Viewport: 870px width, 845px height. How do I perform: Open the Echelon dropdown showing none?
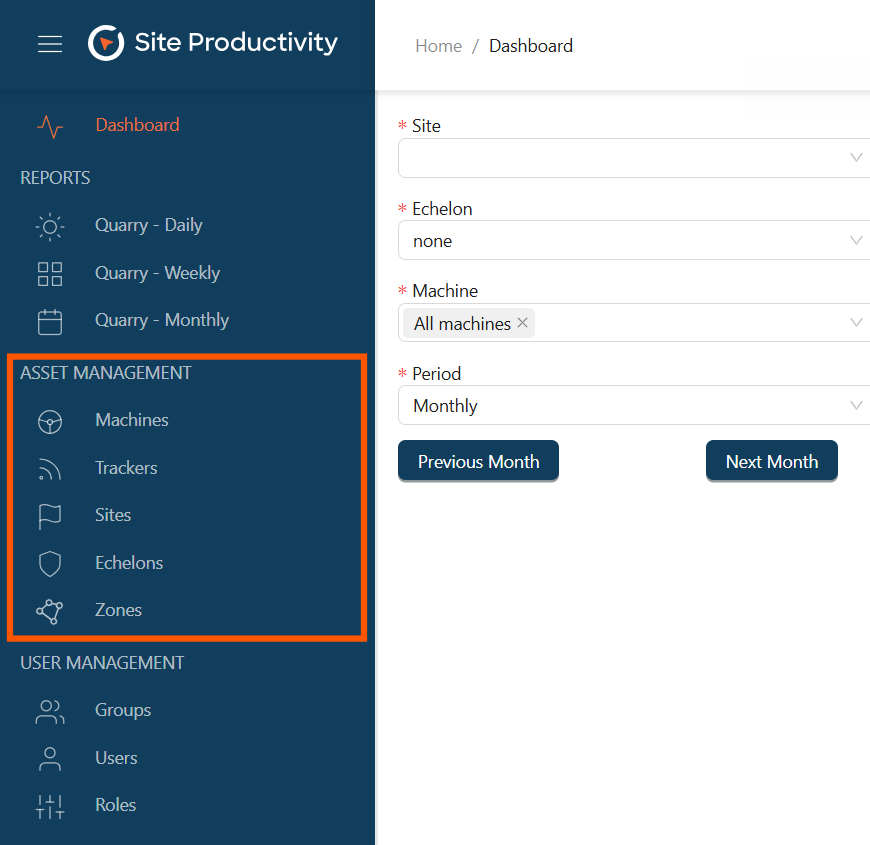pos(634,241)
